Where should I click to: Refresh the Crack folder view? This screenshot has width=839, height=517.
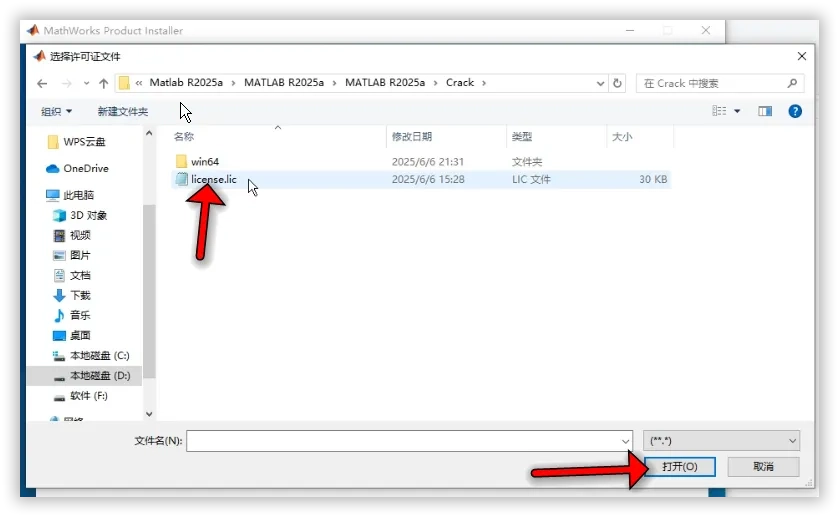click(617, 83)
